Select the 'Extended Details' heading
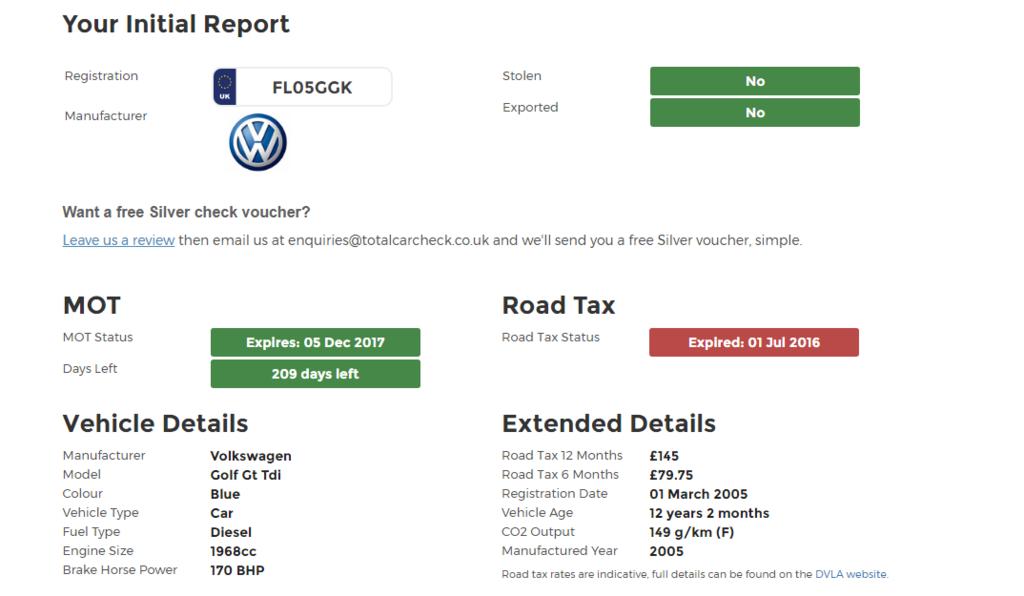 609,424
